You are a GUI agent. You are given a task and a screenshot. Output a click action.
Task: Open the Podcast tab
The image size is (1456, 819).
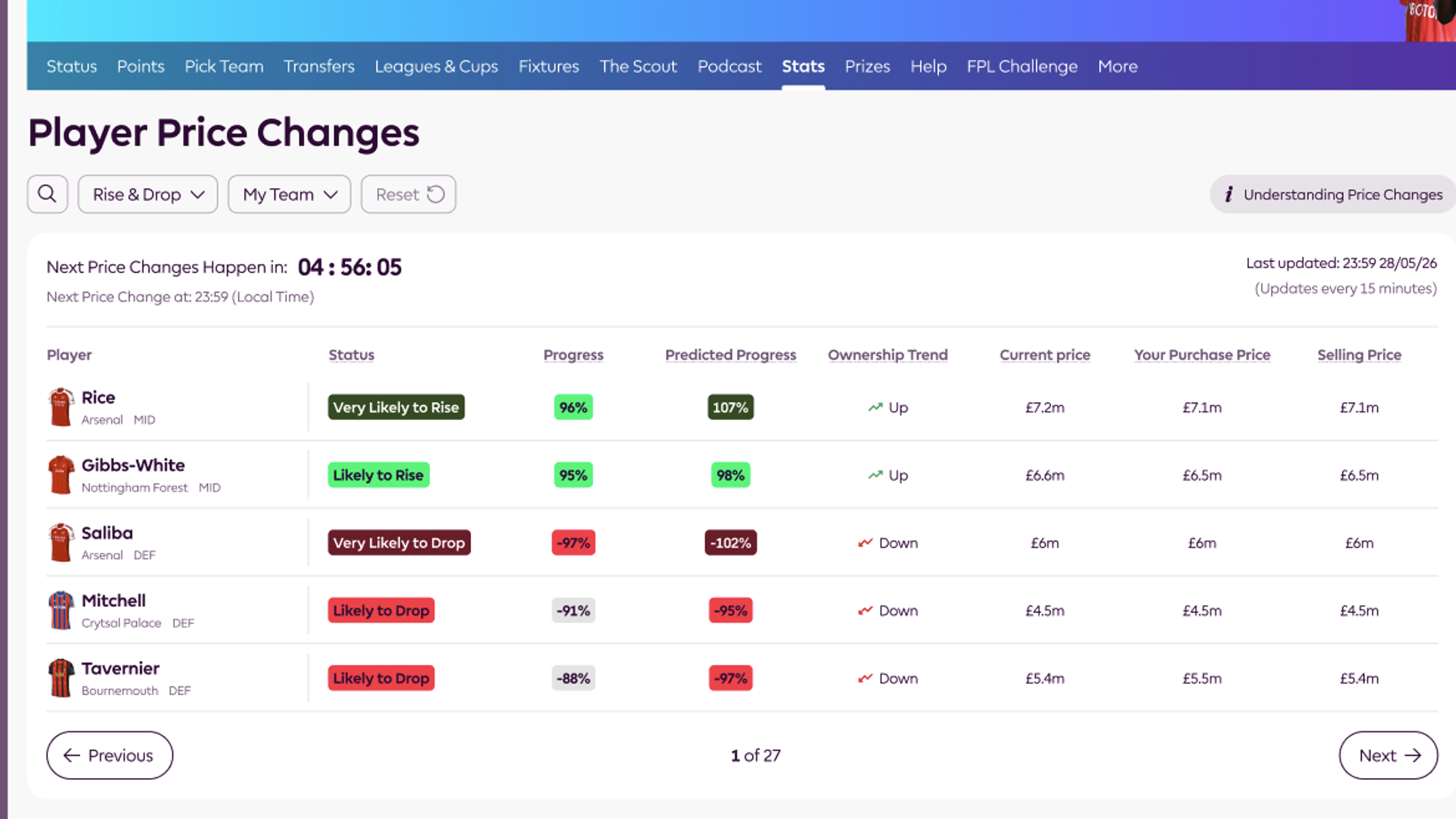(x=730, y=66)
